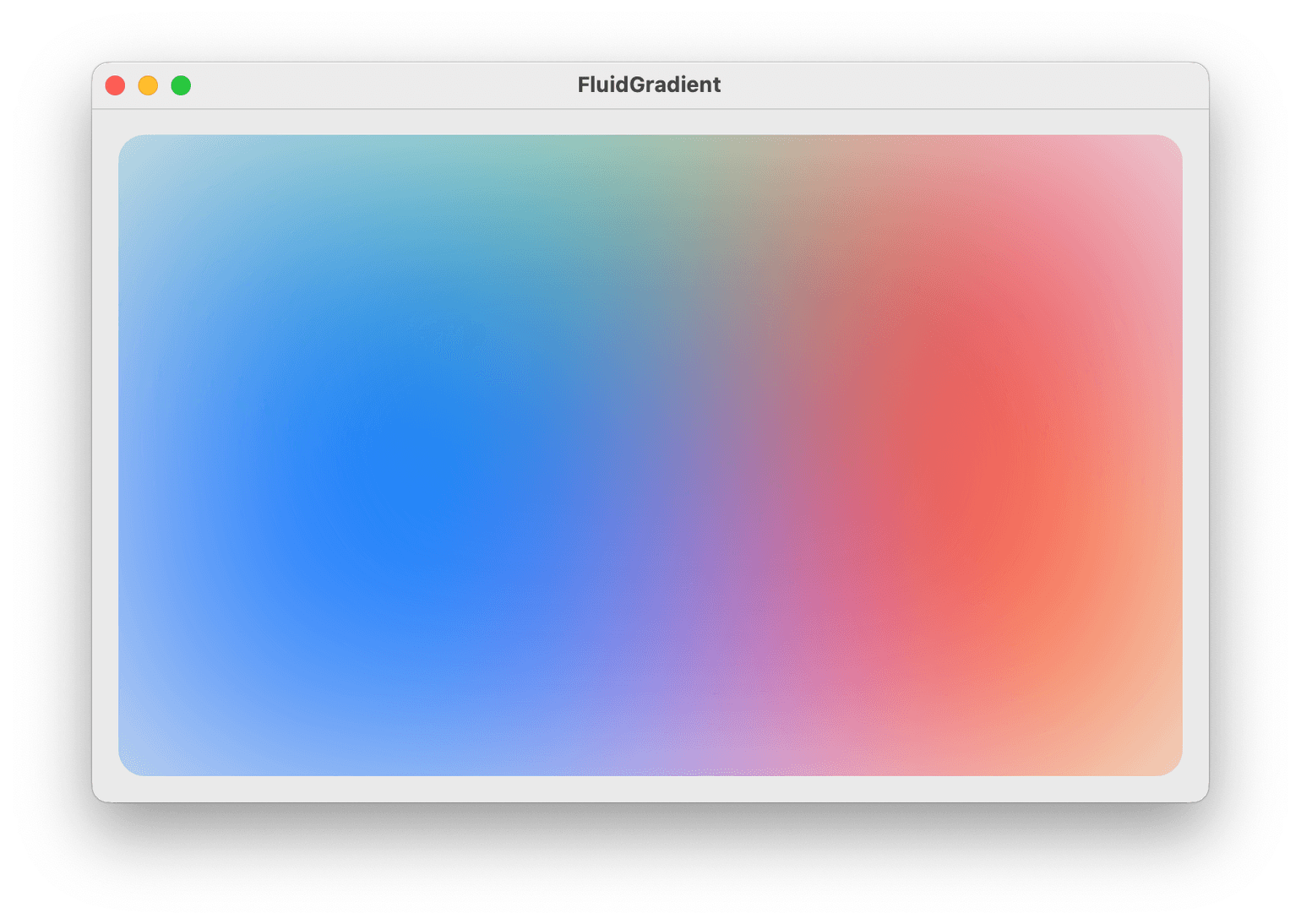The width and height of the screenshot is (1301, 924).
Task: Click the FluidGradient title text
Action: pos(649,84)
